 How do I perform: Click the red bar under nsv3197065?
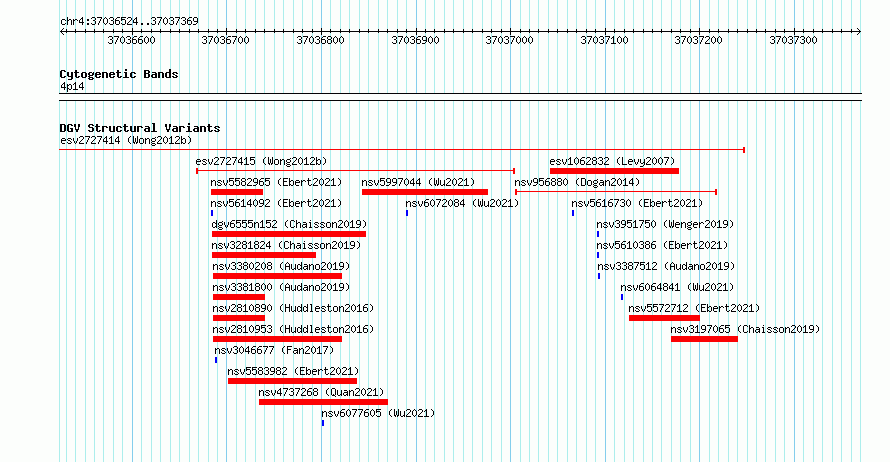tap(704, 339)
